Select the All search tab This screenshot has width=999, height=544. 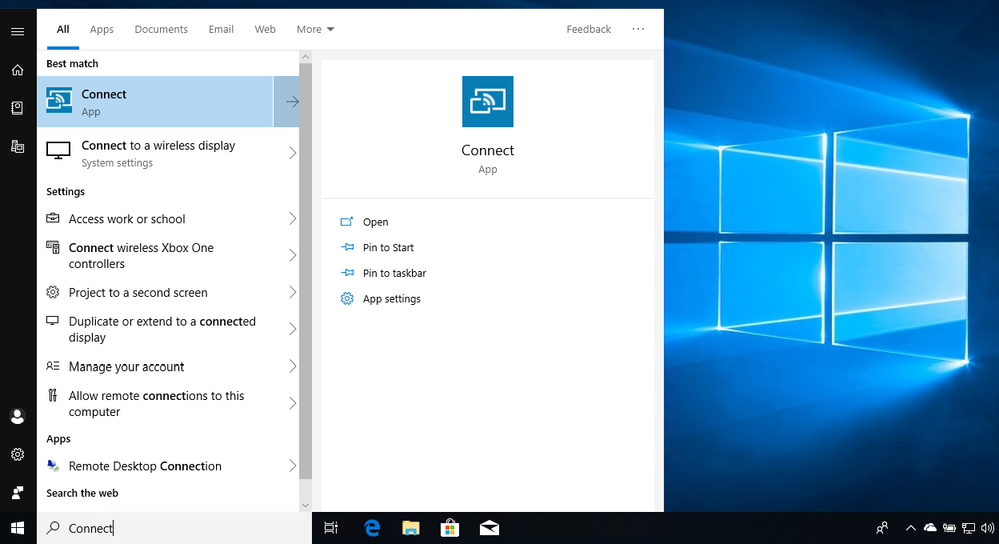pyautogui.click(x=62, y=29)
